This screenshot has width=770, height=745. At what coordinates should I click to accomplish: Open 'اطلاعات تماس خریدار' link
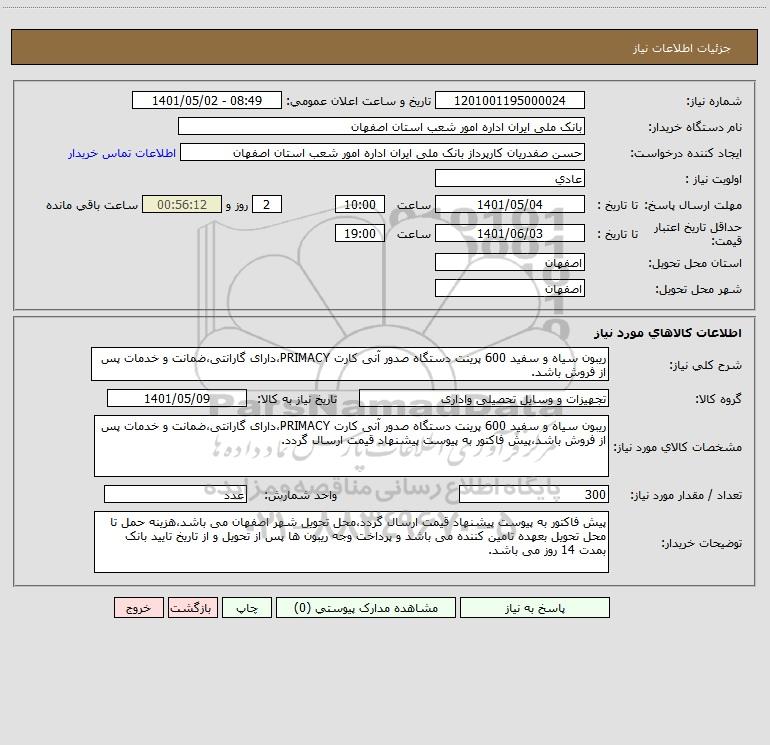point(122,153)
